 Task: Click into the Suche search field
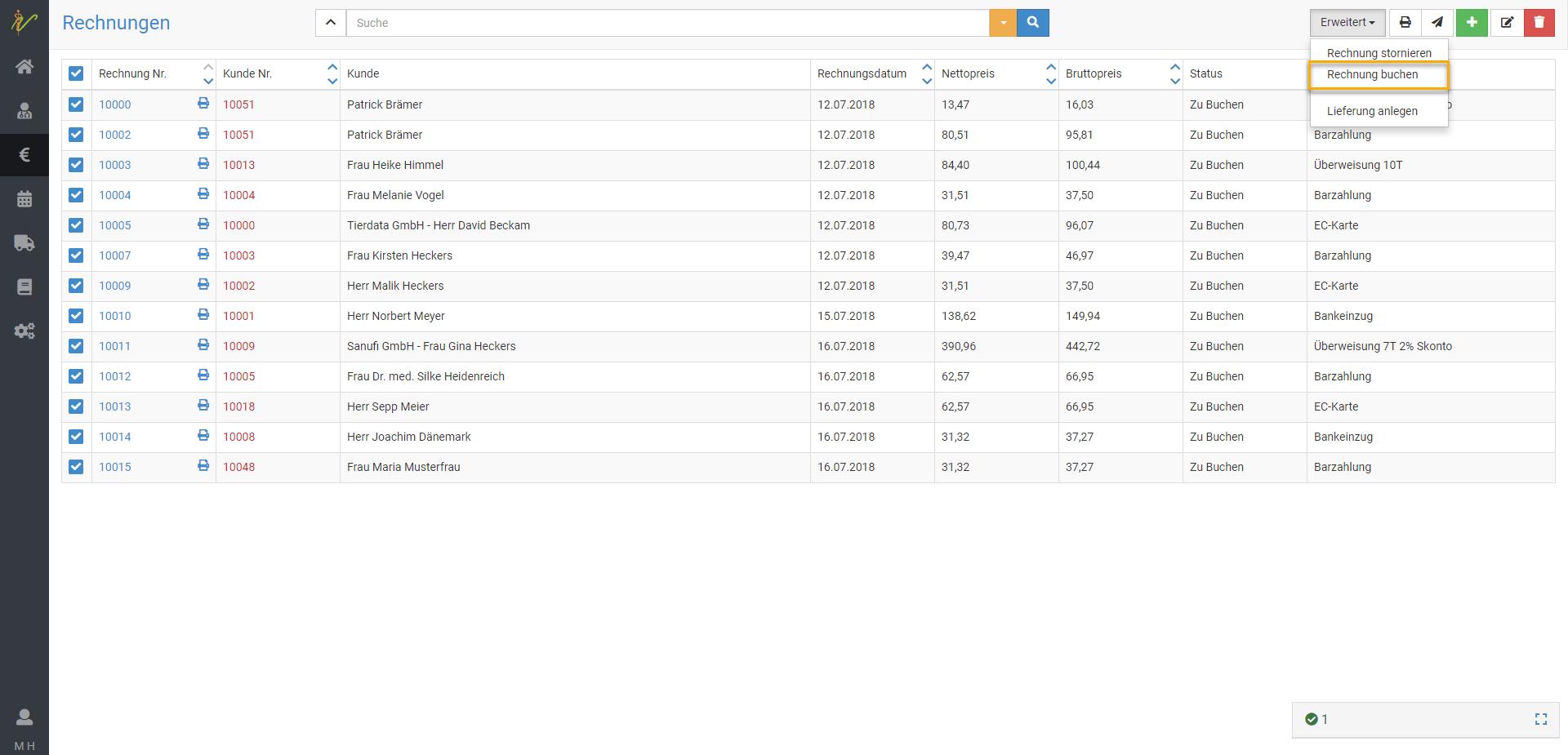[667, 23]
